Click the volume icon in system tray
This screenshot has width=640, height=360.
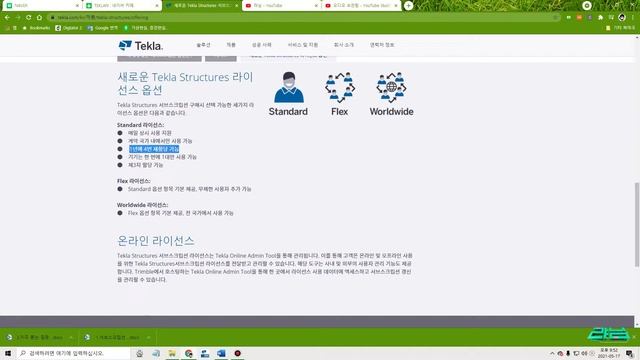584,353
